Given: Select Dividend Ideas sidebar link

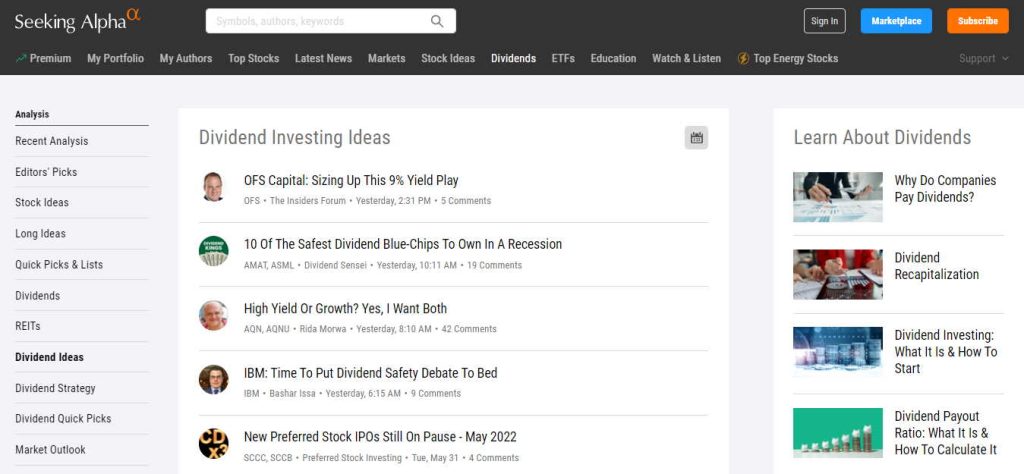Looking at the screenshot, I should click(x=49, y=357).
